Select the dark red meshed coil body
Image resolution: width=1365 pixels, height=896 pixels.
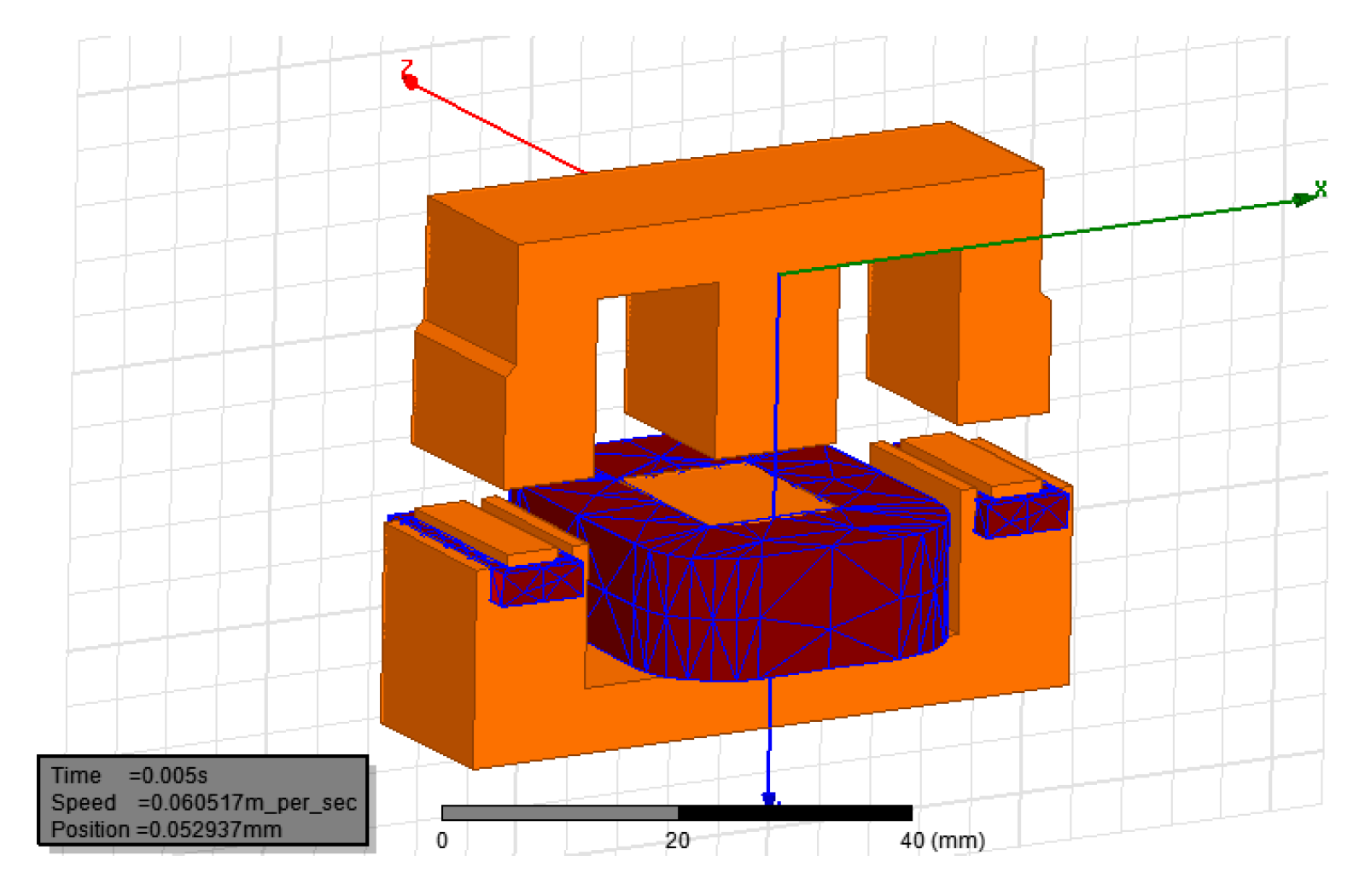click(768, 589)
